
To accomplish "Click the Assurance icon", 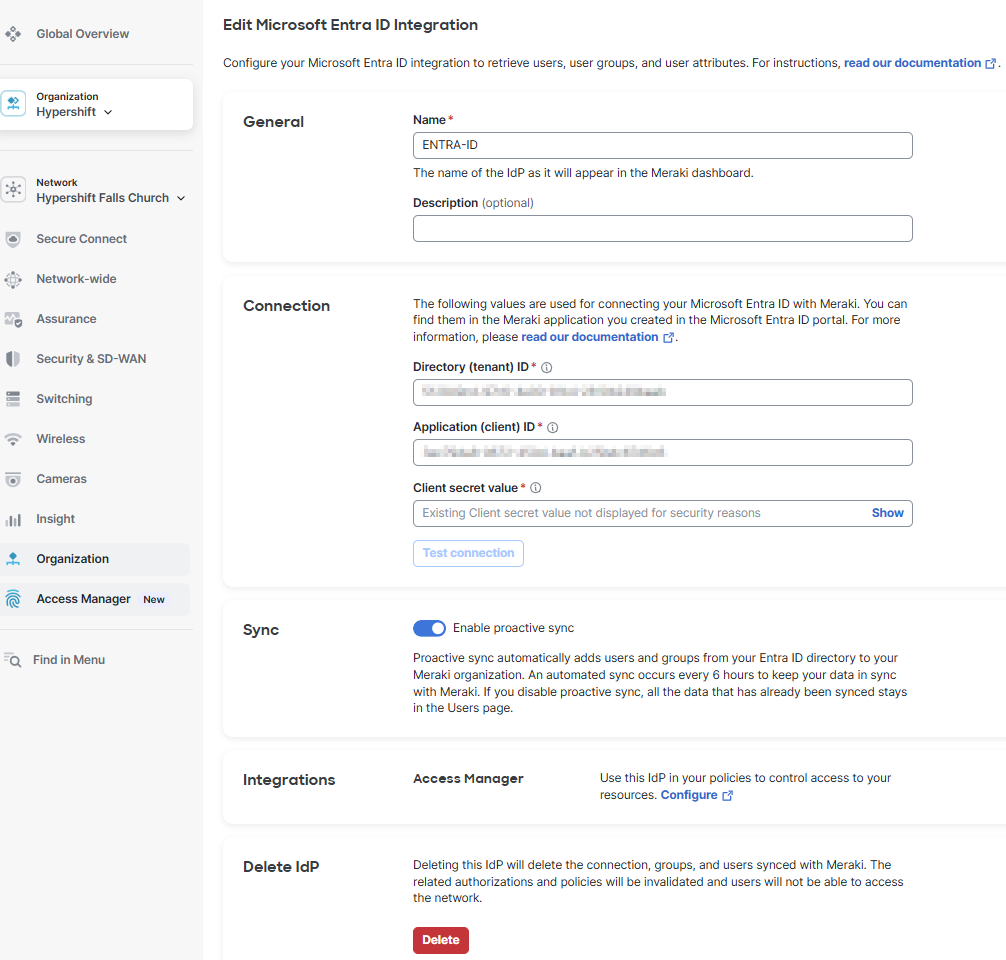I will point(13,319).
